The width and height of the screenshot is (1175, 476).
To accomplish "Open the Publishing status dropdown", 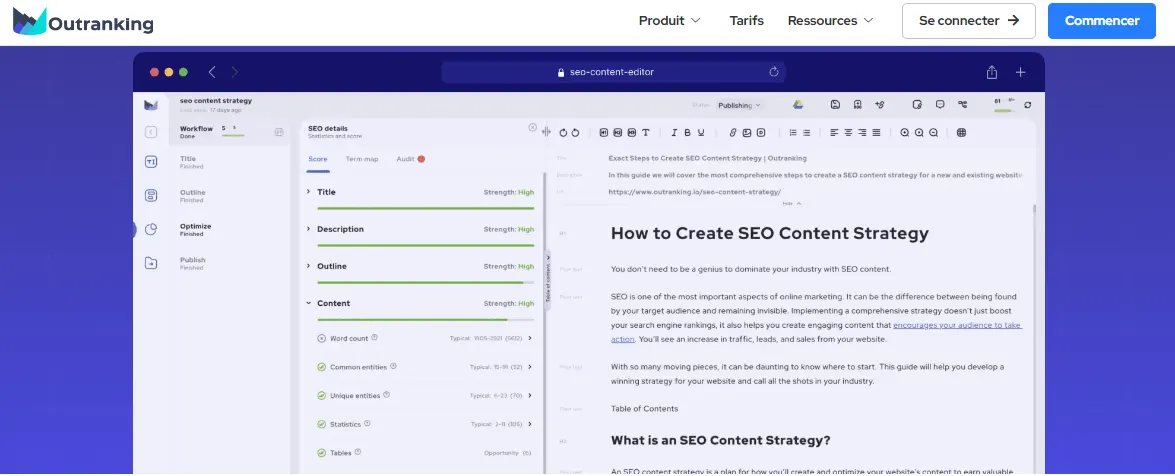I will pyautogui.click(x=739, y=106).
